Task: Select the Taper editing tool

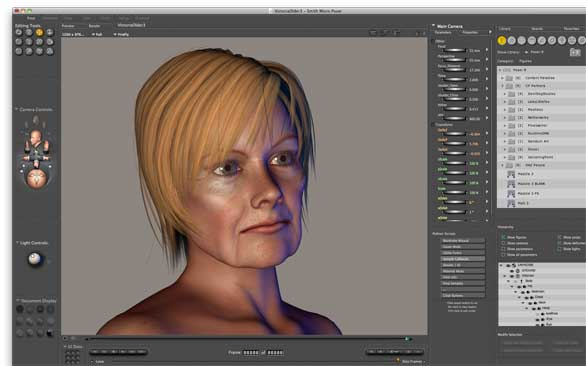Action: point(29,42)
